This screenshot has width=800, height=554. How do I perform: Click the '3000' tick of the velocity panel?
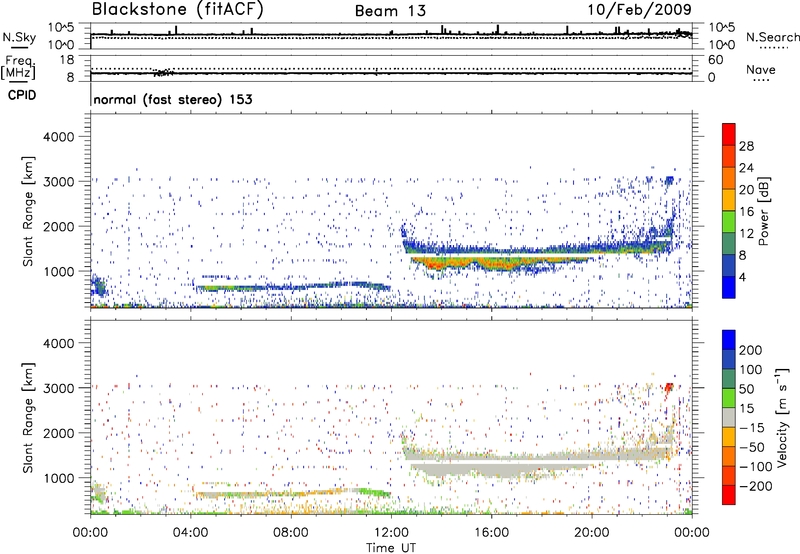click(58, 388)
